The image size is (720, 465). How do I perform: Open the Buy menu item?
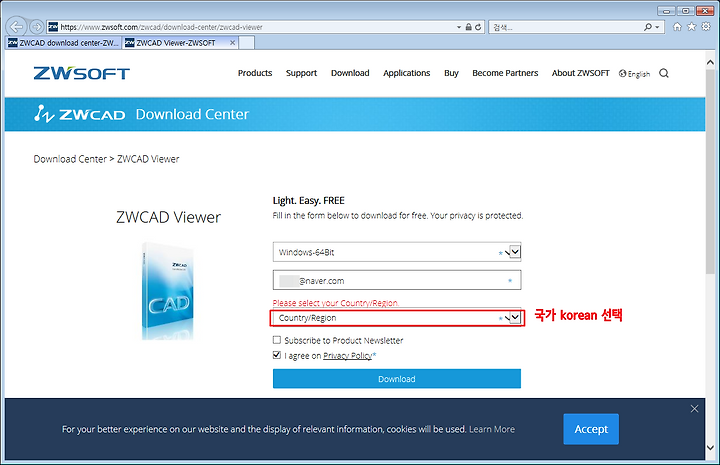coord(451,73)
